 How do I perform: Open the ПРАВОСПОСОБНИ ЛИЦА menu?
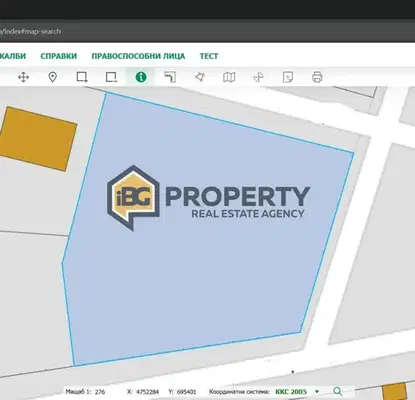coord(138,56)
